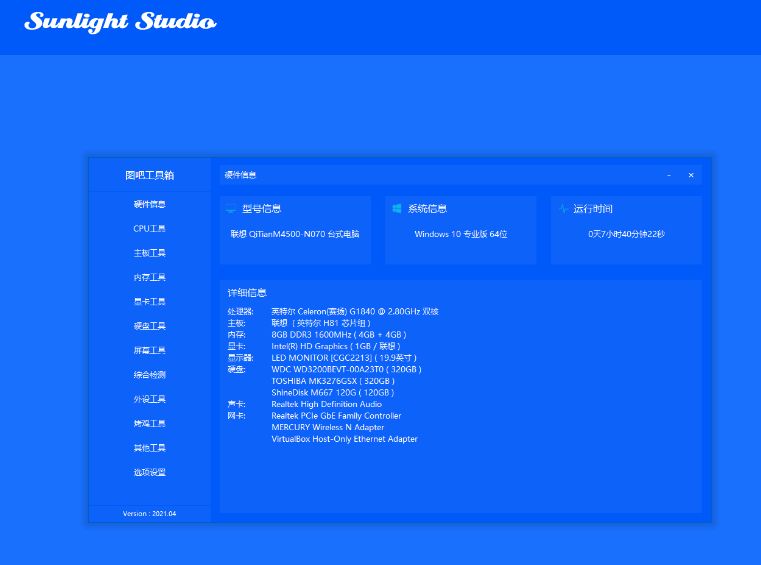Open 外设工具 in the sidebar
Screen dimensions: 761x565
click(149, 399)
